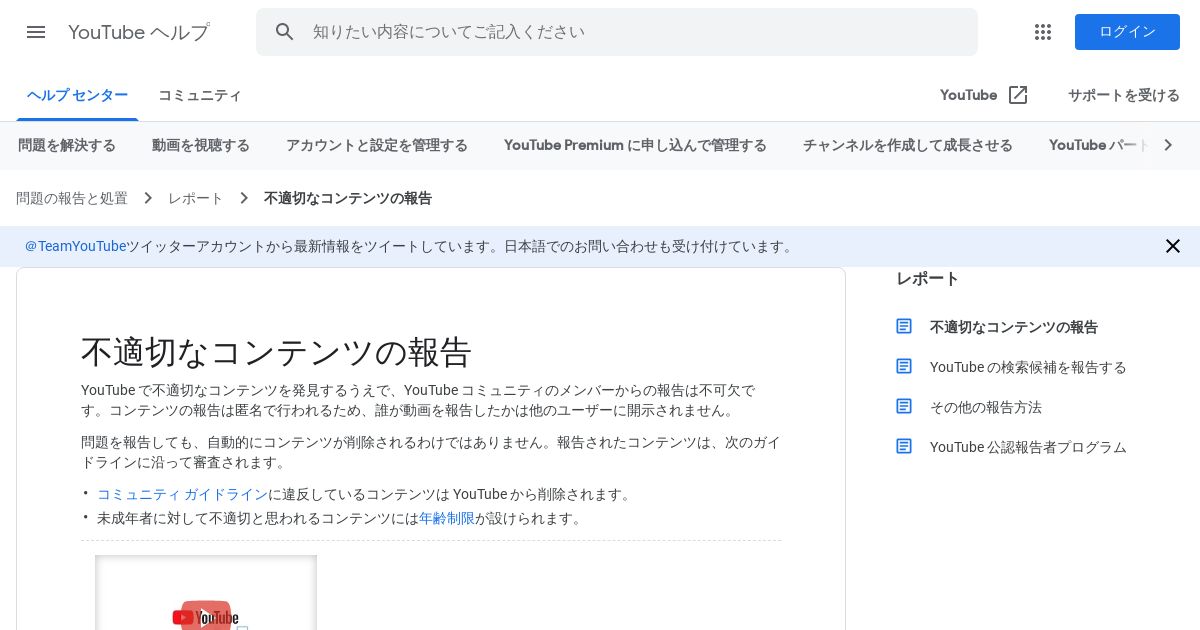The height and width of the screenshot is (630, 1200).
Task: Open the Google apps grid
Action: pyautogui.click(x=1043, y=32)
